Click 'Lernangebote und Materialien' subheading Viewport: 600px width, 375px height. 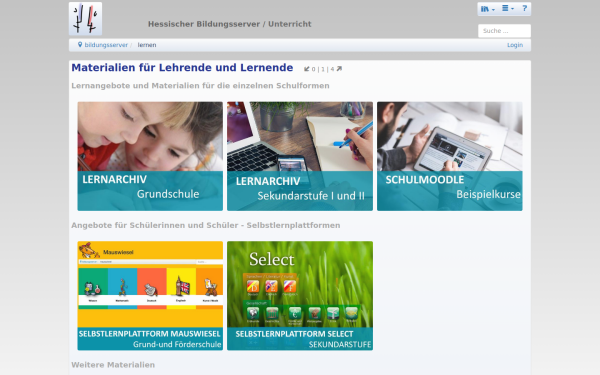[x=200, y=86]
